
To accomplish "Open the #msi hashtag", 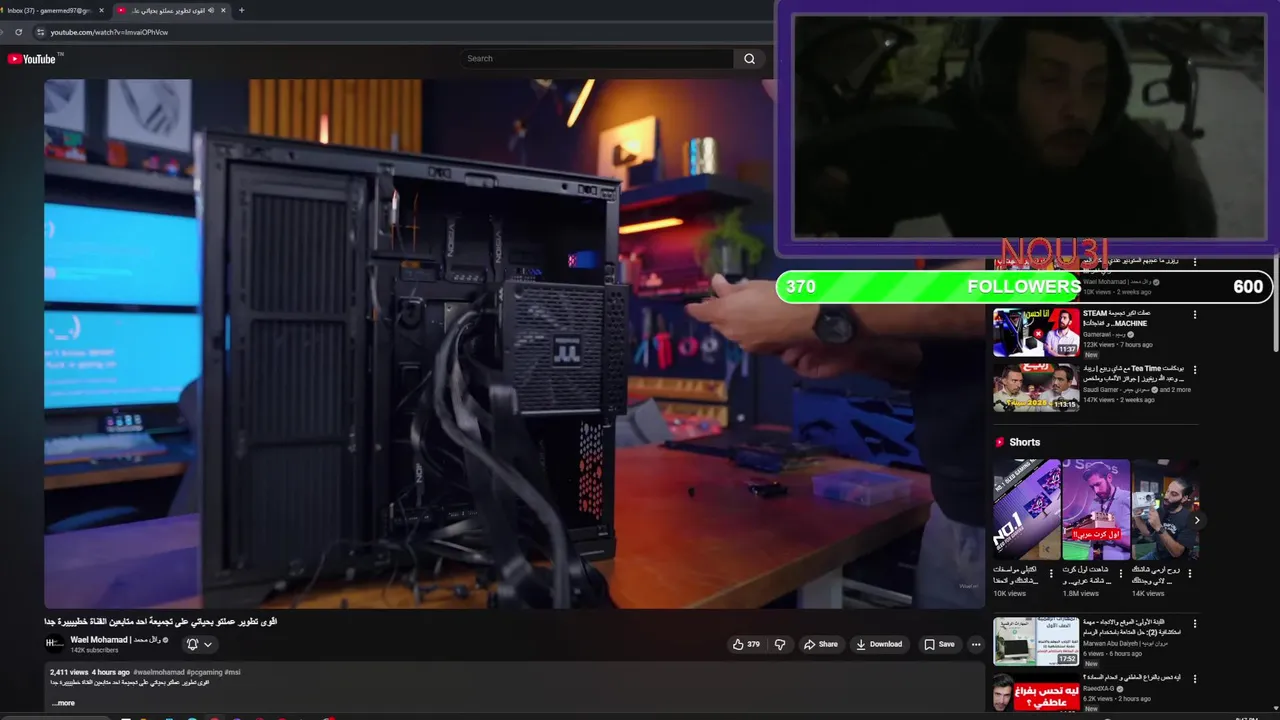I will (x=232, y=672).
